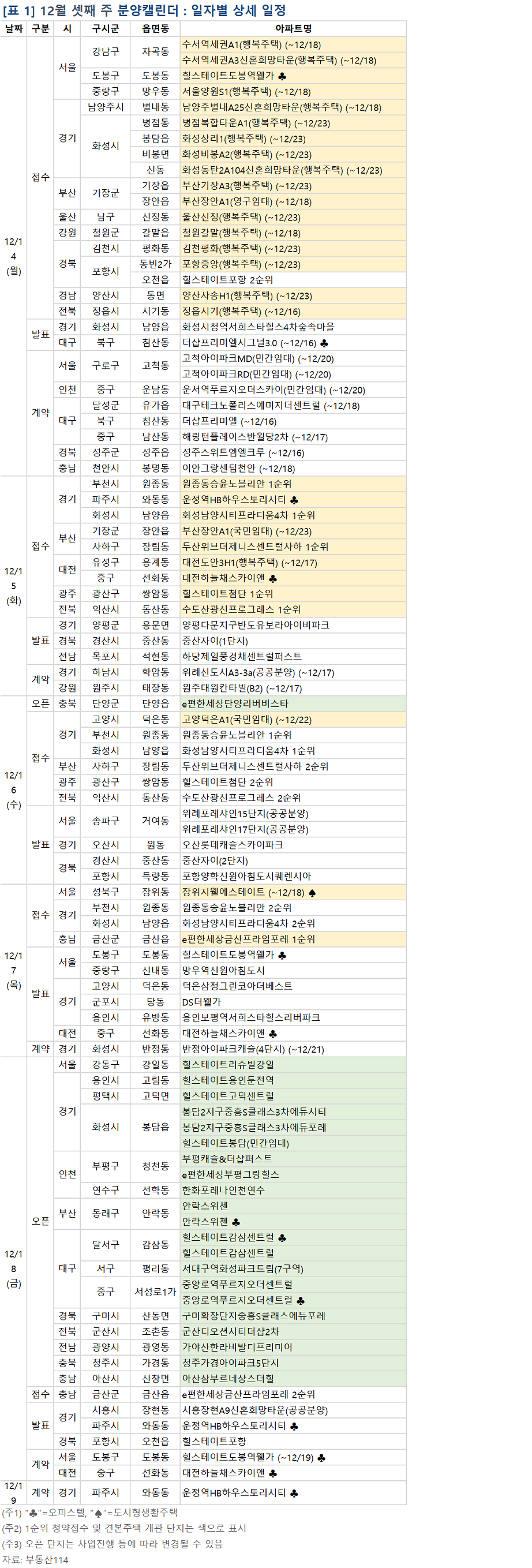Image resolution: width=532 pixels, height=1568 pixels.
Task: Select the 위례포레샤인15단지(공공분양) row
Action: pos(245,814)
